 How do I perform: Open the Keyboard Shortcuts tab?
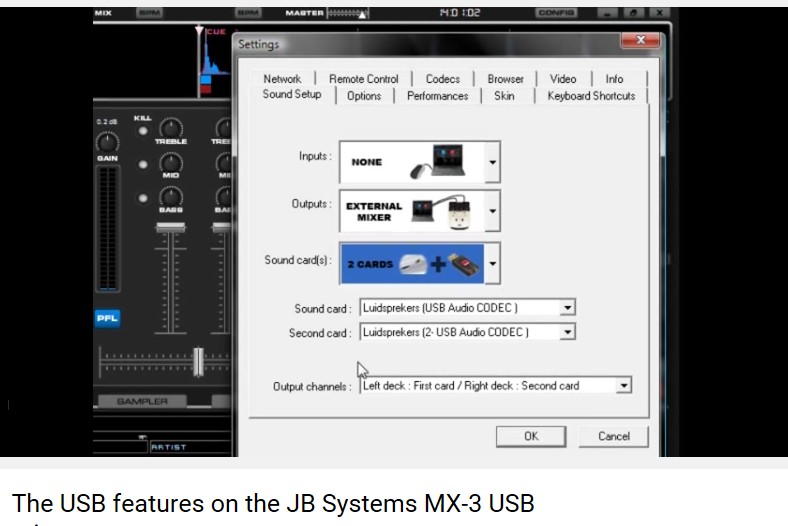591,95
